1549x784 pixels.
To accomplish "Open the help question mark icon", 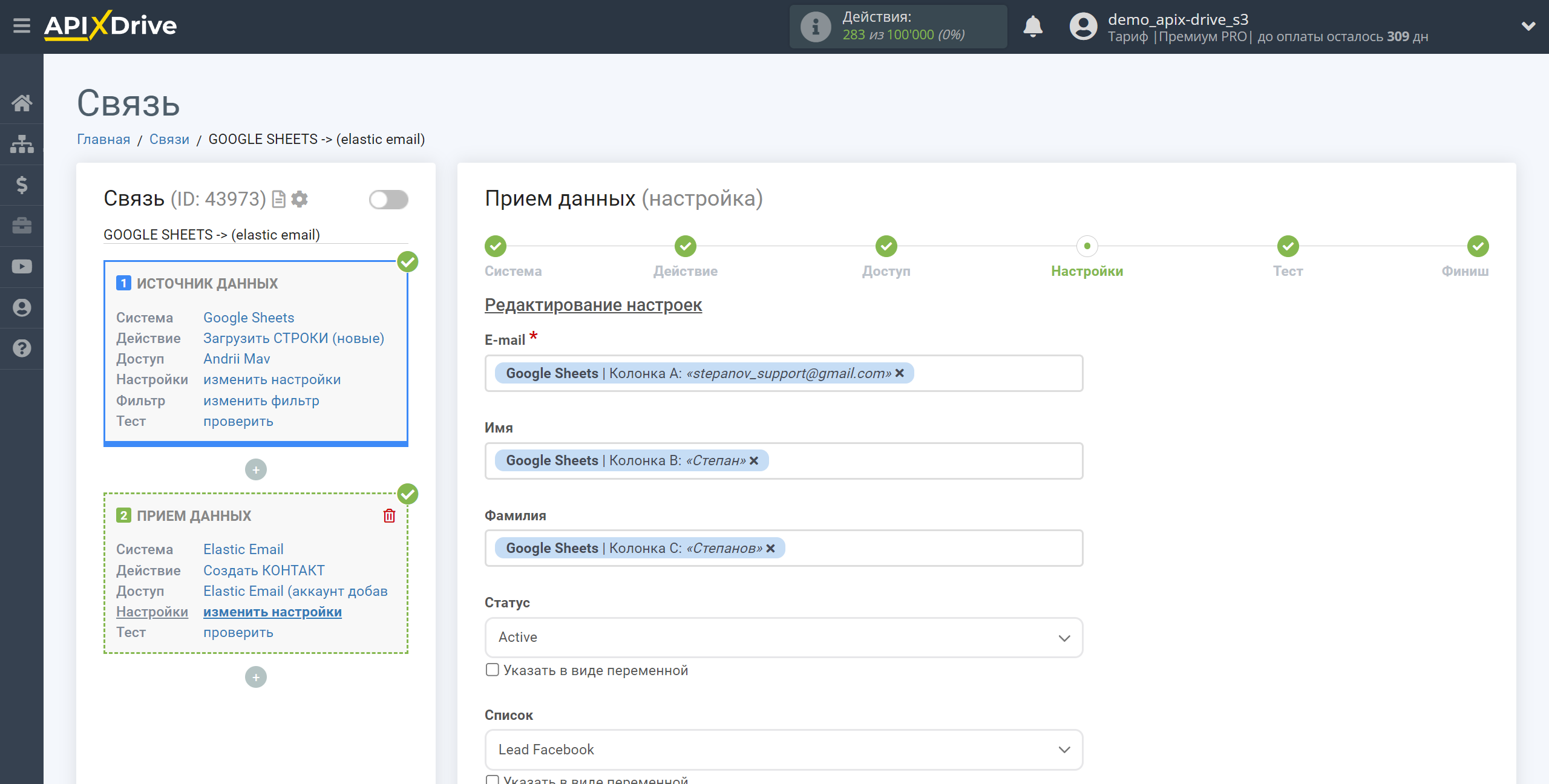I will pos(22,348).
